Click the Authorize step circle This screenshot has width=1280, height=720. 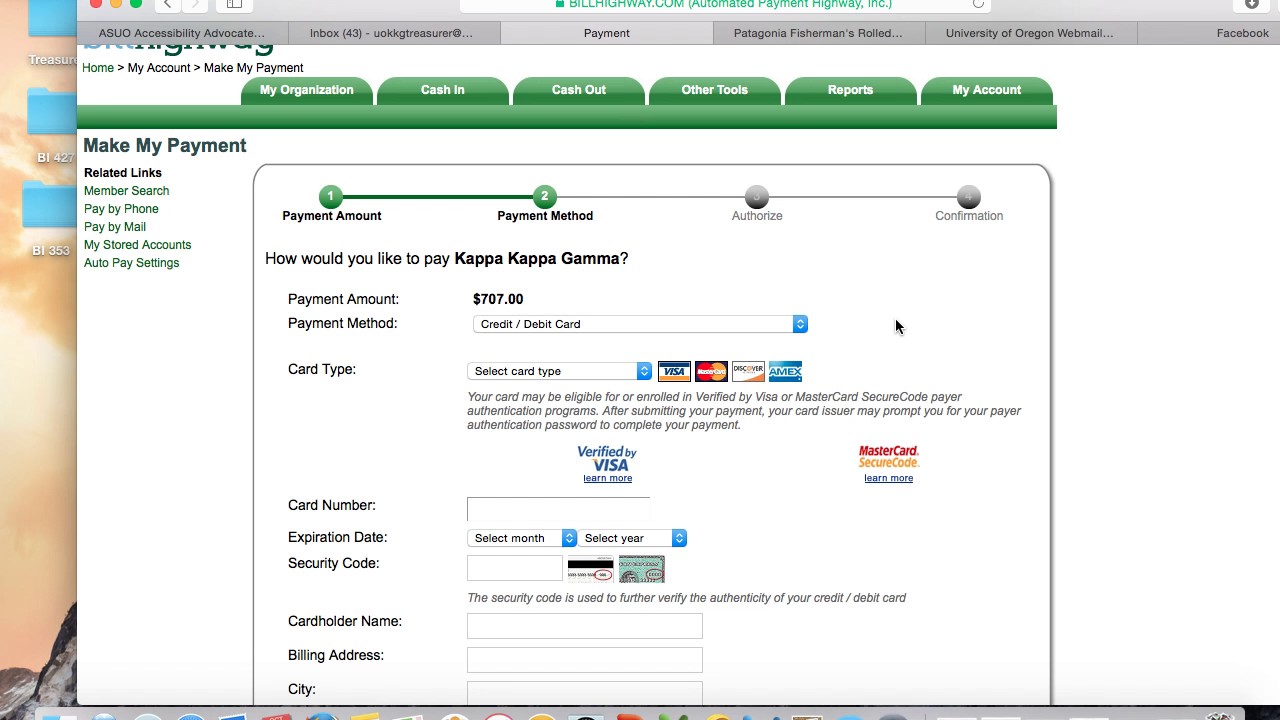click(757, 196)
